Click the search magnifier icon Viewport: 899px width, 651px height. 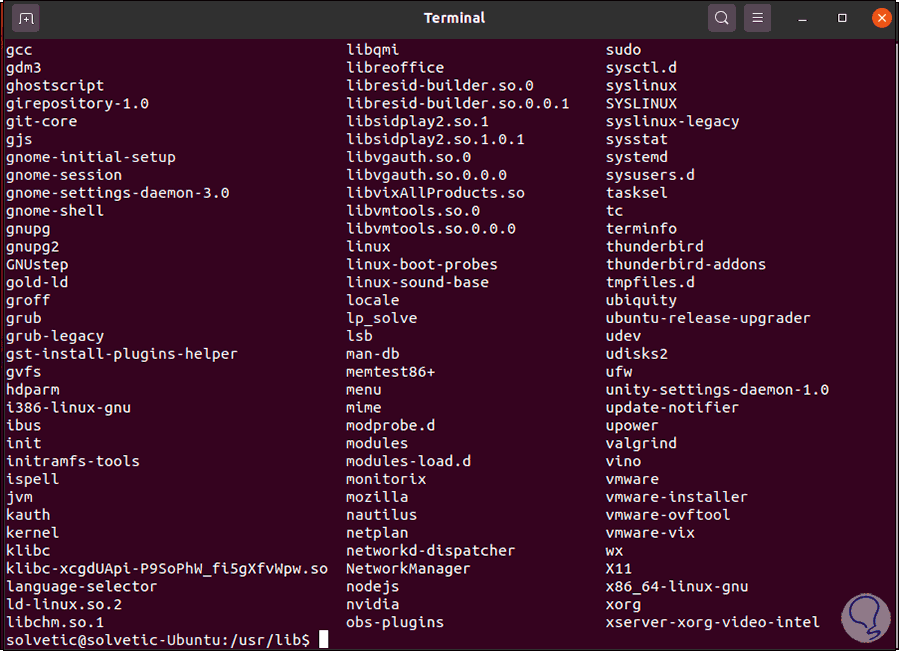coord(721,18)
